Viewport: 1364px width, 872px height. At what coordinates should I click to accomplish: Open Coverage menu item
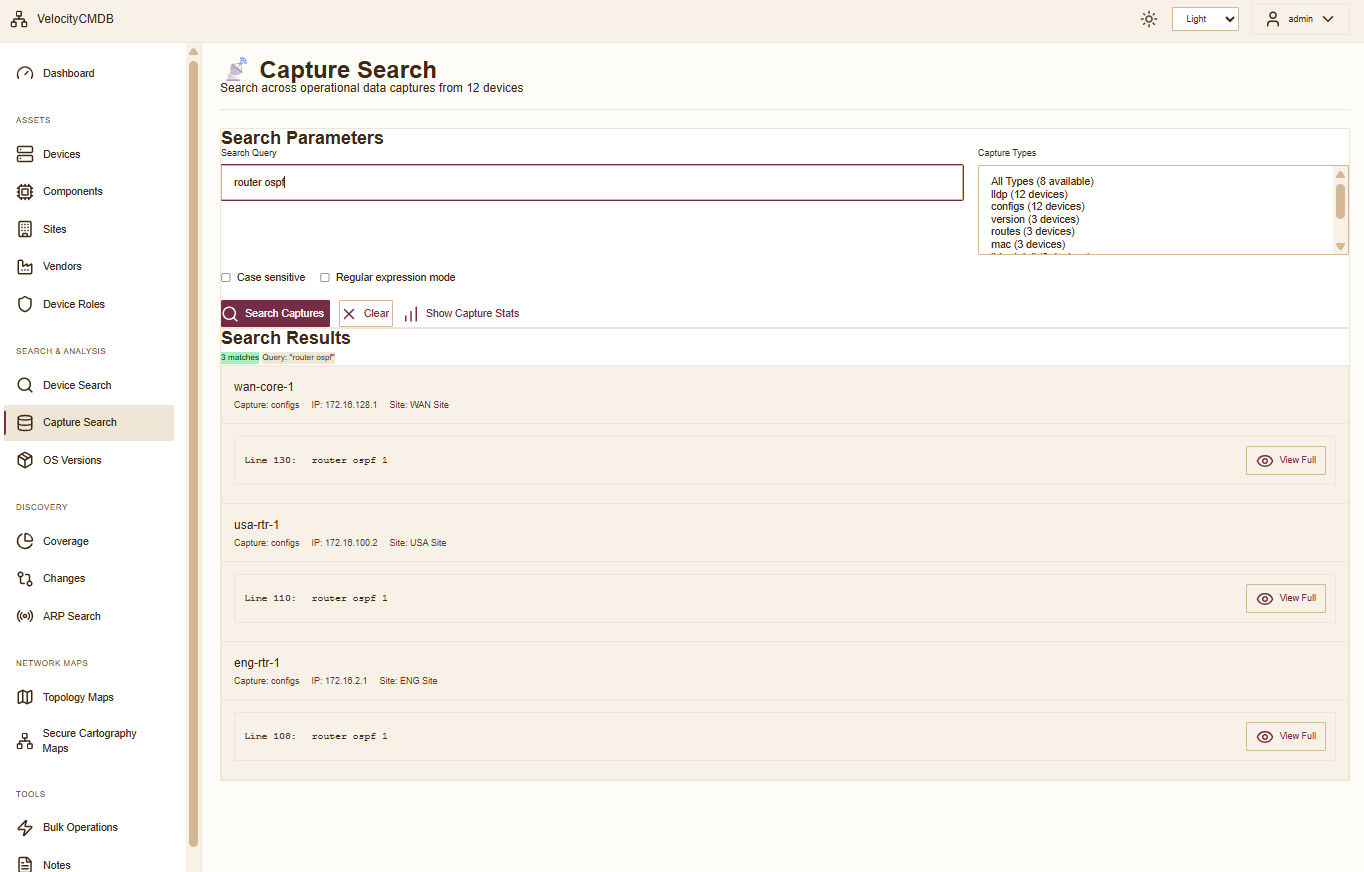tap(89, 541)
